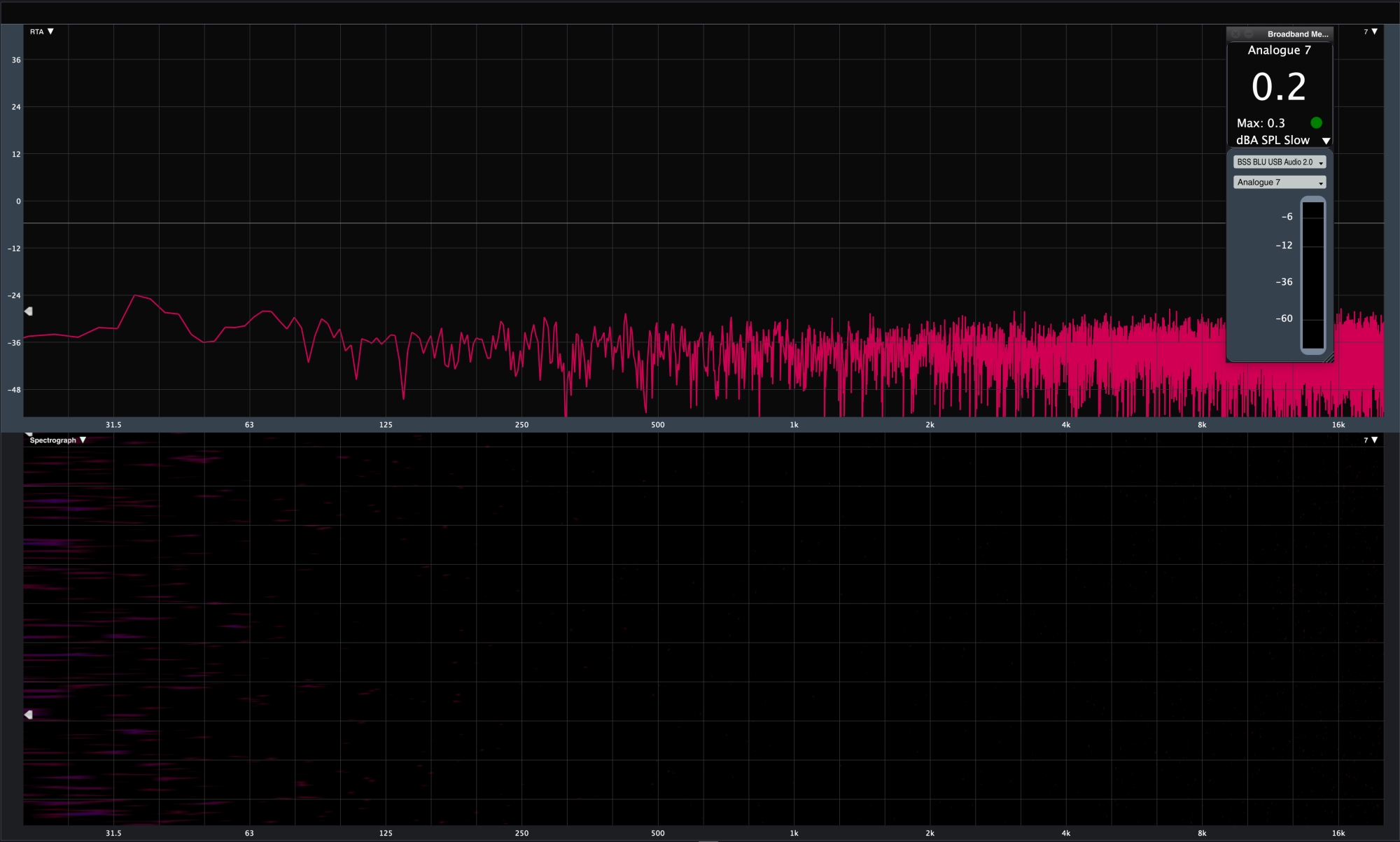Click the RTA level threshold marker triangle
Viewport: 1400px width, 842px height.
point(29,311)
